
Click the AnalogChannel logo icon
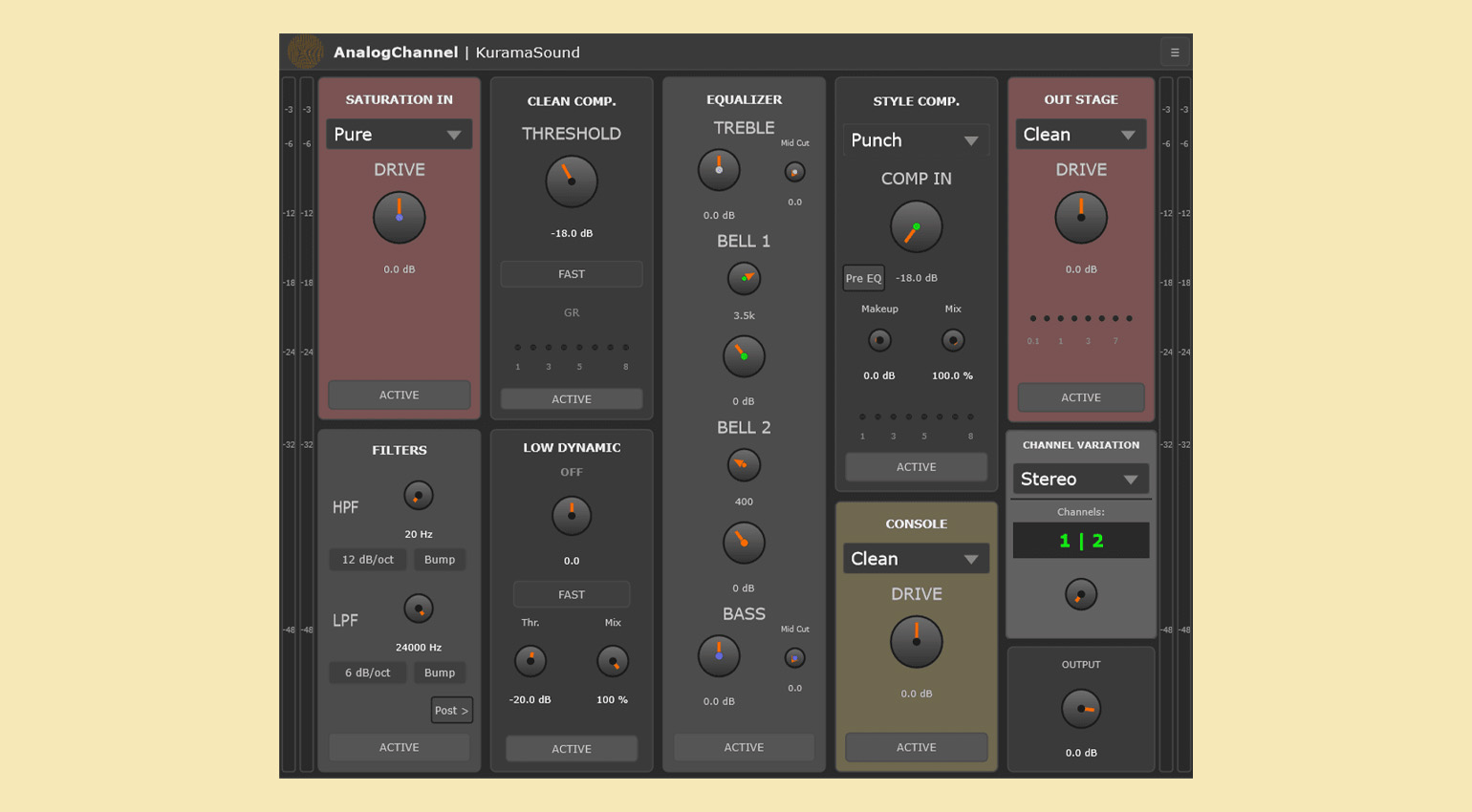305,53
